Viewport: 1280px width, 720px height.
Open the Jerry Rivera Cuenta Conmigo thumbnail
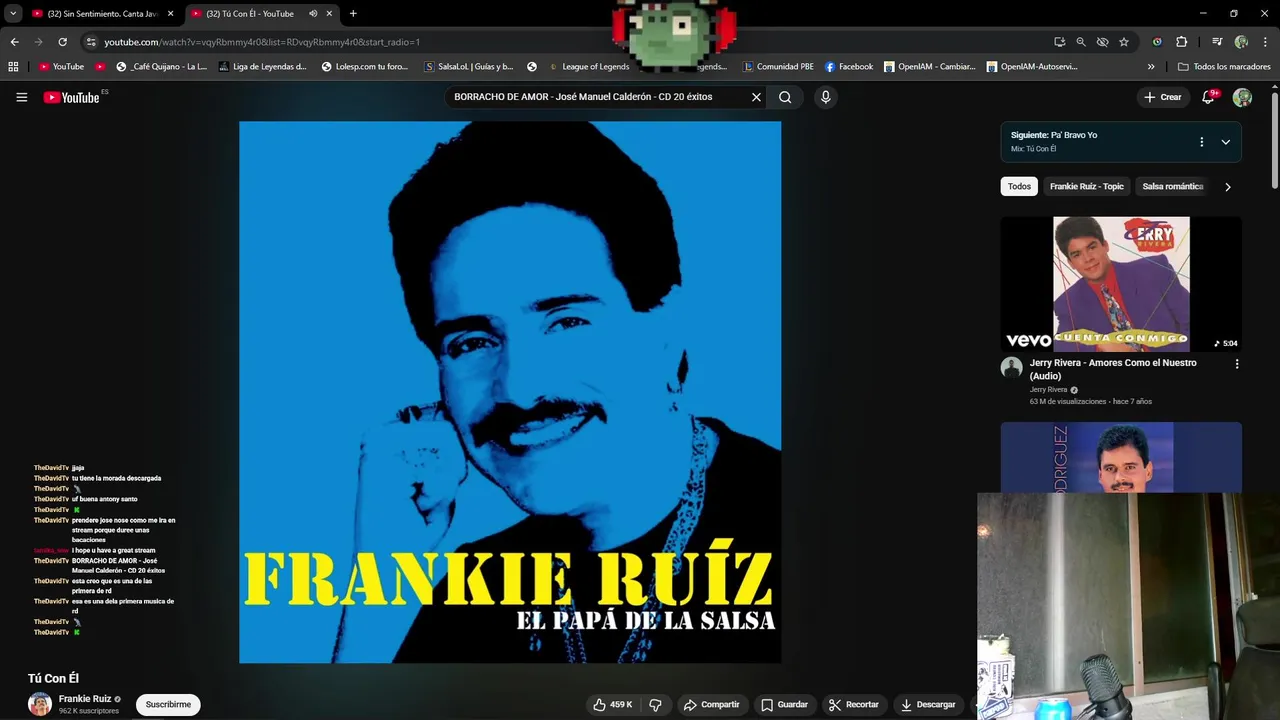click(x=1121, y=284)
